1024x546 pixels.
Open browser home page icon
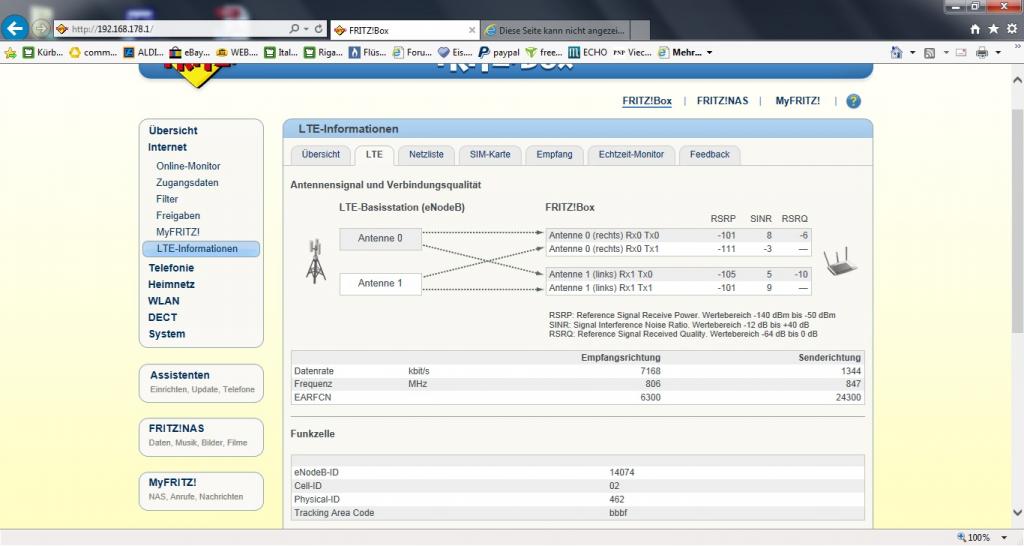[975, 29]
